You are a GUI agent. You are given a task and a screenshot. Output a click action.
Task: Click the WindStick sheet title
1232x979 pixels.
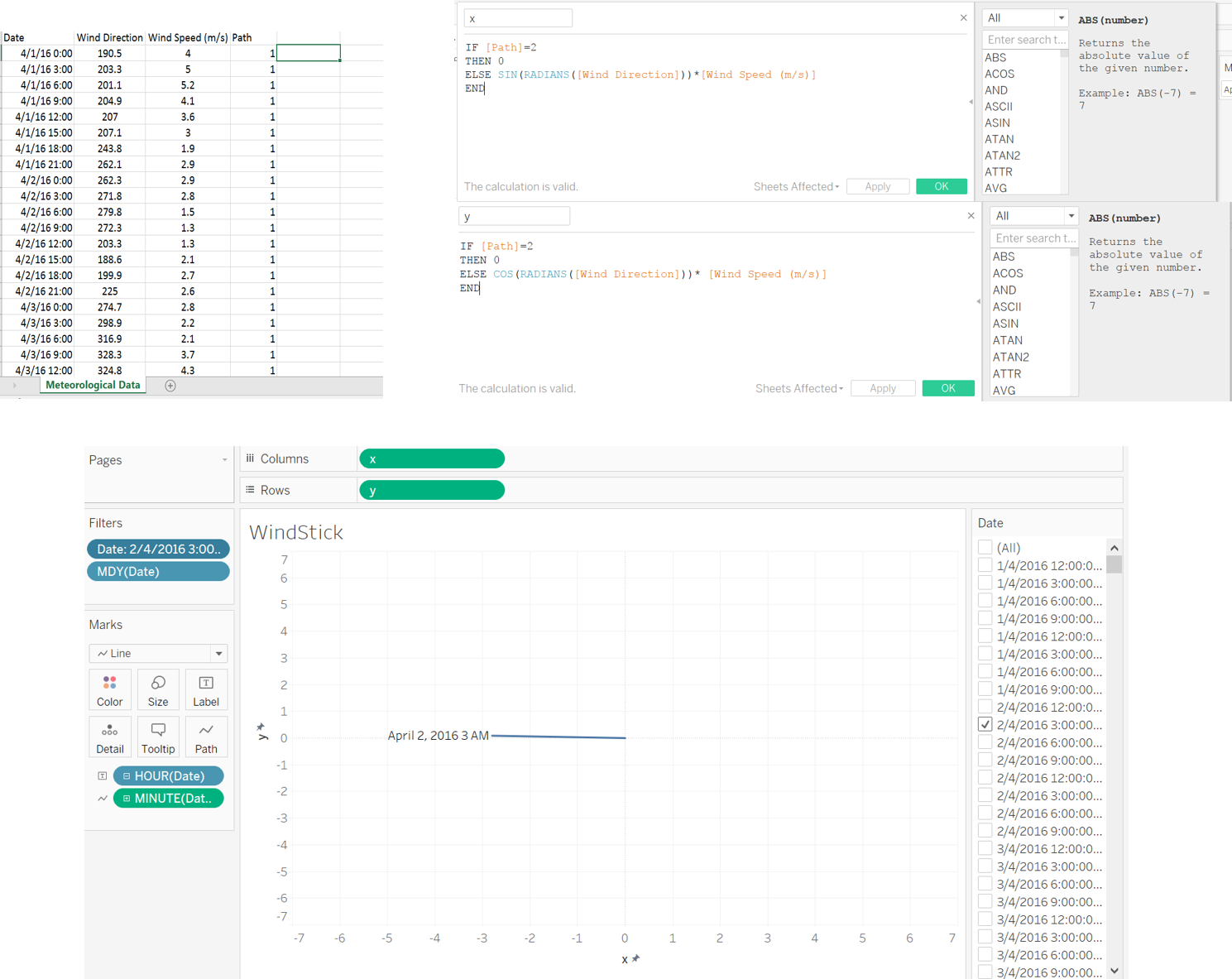[x=296, y=532]
